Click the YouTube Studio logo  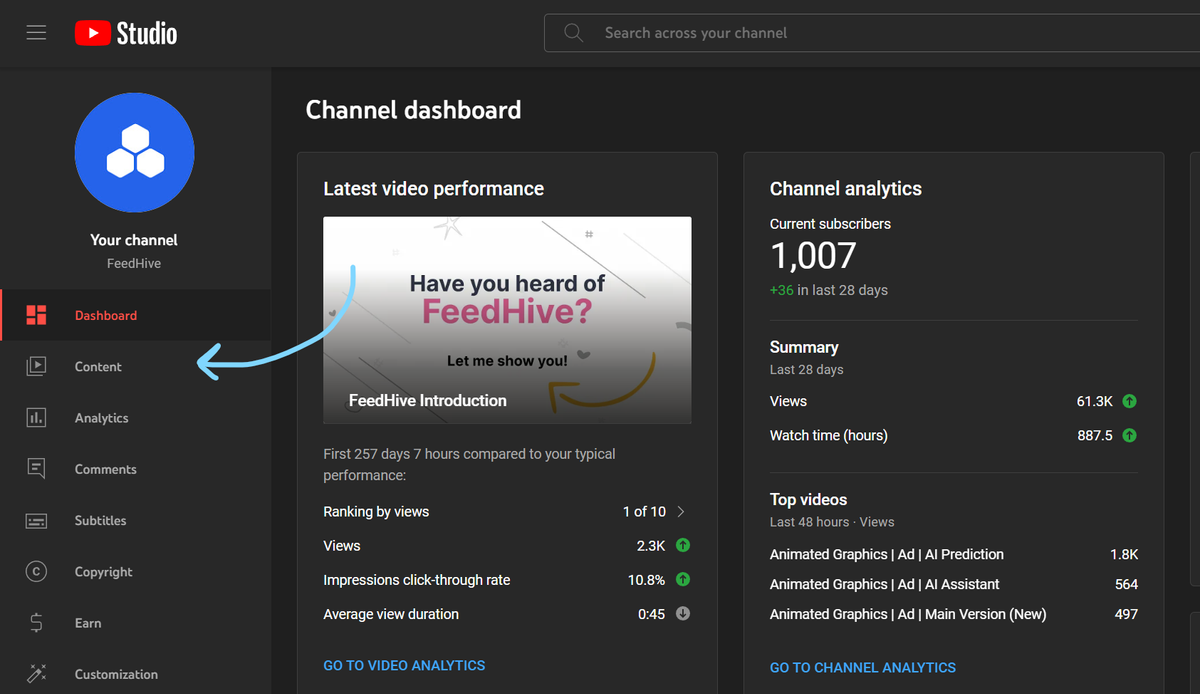point(124,32)
